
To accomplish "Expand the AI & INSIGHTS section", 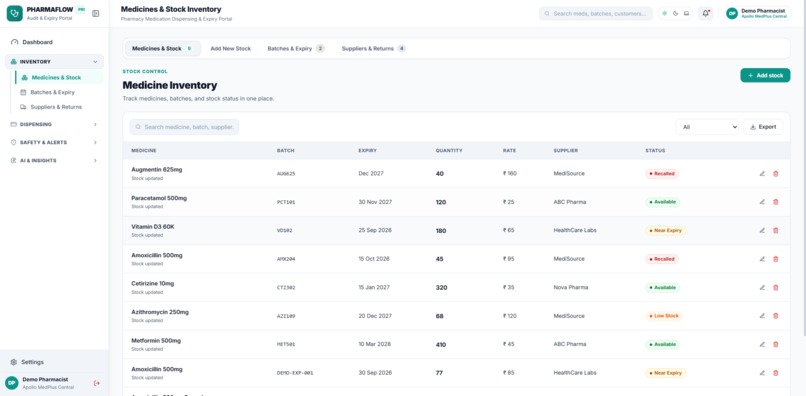I will click(54, 160).
